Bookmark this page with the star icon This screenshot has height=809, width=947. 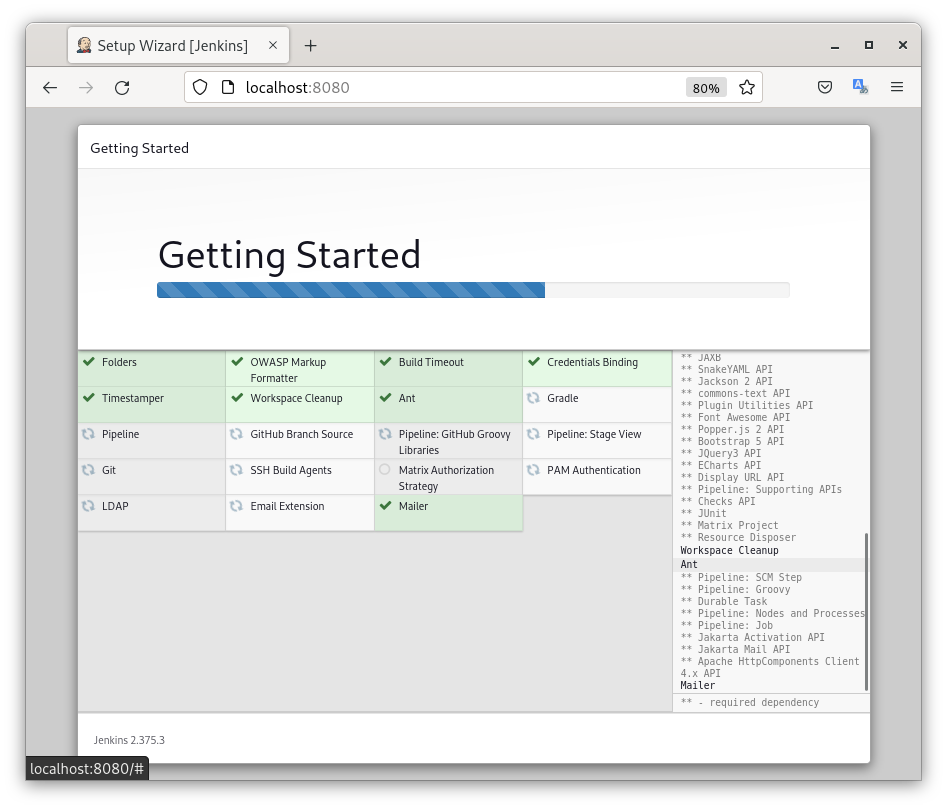(x=746, y=88)
